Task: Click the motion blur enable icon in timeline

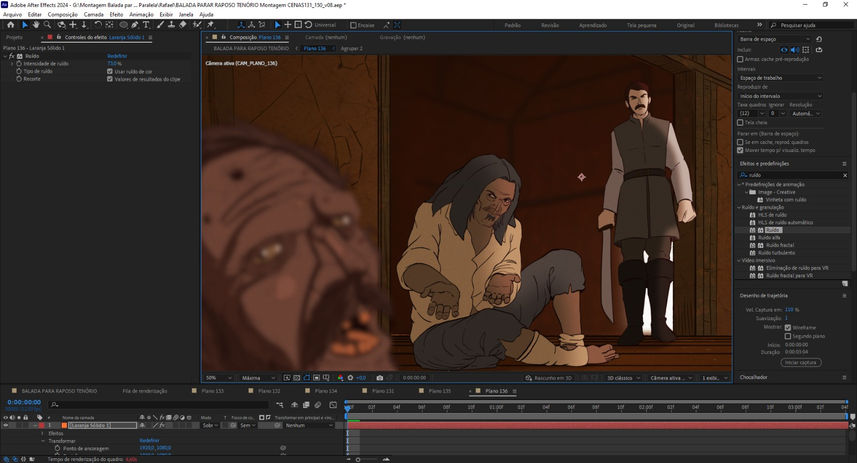Action: coord(318,405)
